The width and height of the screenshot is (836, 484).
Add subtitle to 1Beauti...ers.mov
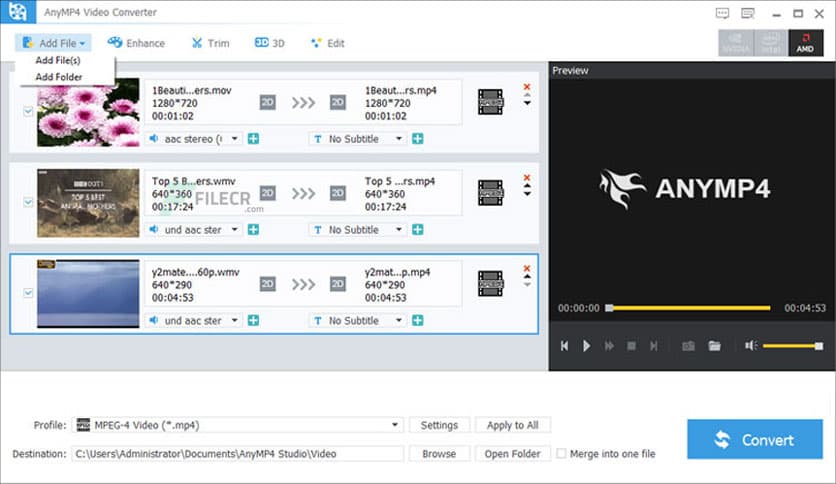coord(418,139)
